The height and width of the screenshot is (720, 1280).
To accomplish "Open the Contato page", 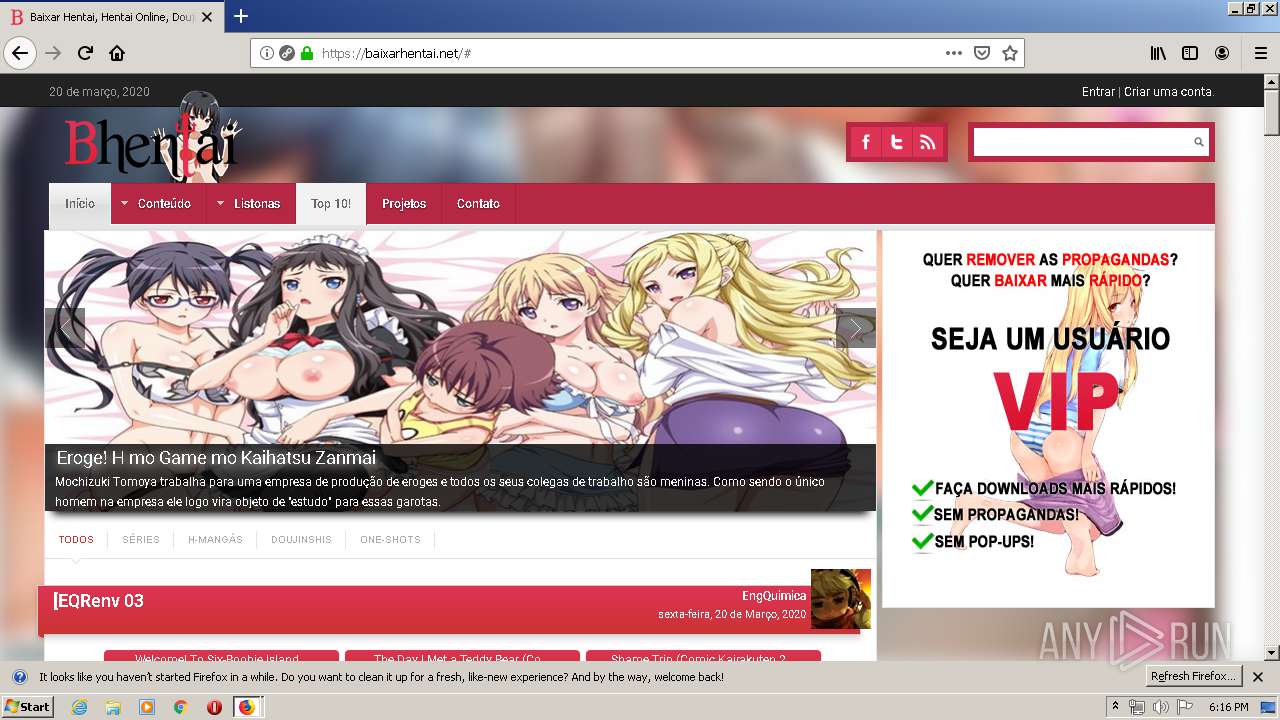I will pyautogui.click(x=478, y=203).
